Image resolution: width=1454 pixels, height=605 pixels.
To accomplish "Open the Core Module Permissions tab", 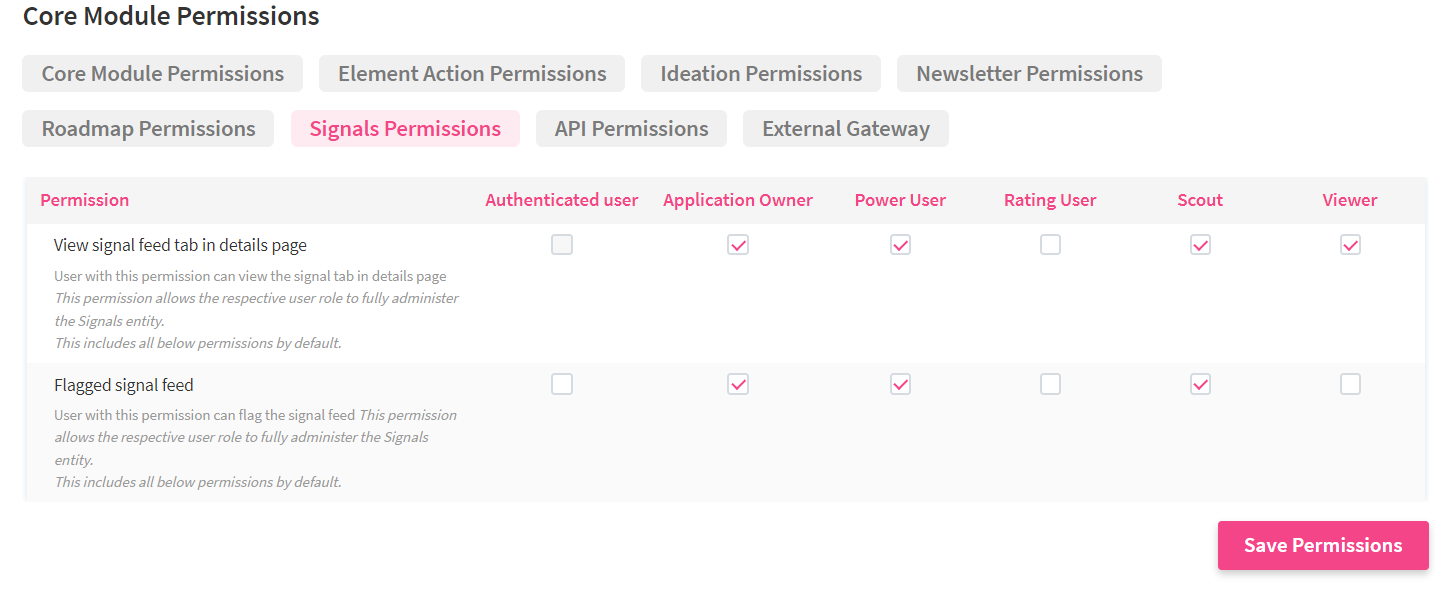I will 163,74.
